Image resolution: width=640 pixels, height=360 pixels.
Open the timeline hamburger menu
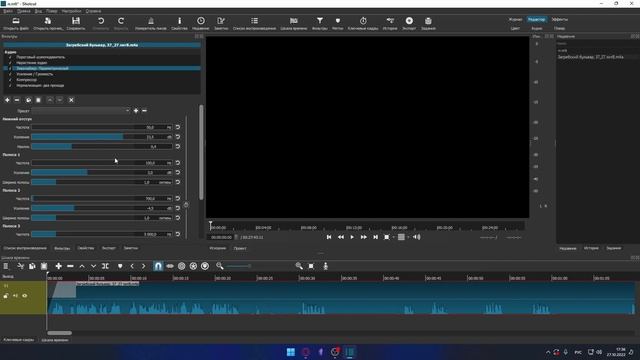(6, 266)
